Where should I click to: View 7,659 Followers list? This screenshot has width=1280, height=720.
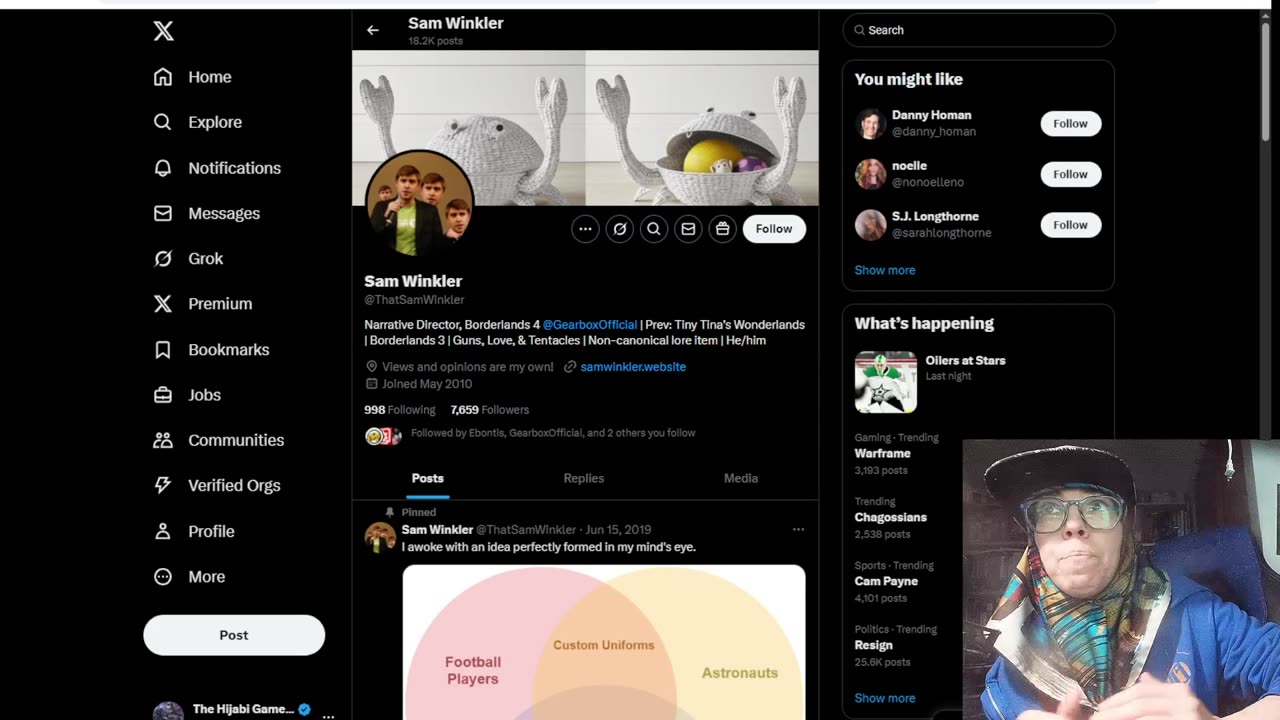point(490,410)
